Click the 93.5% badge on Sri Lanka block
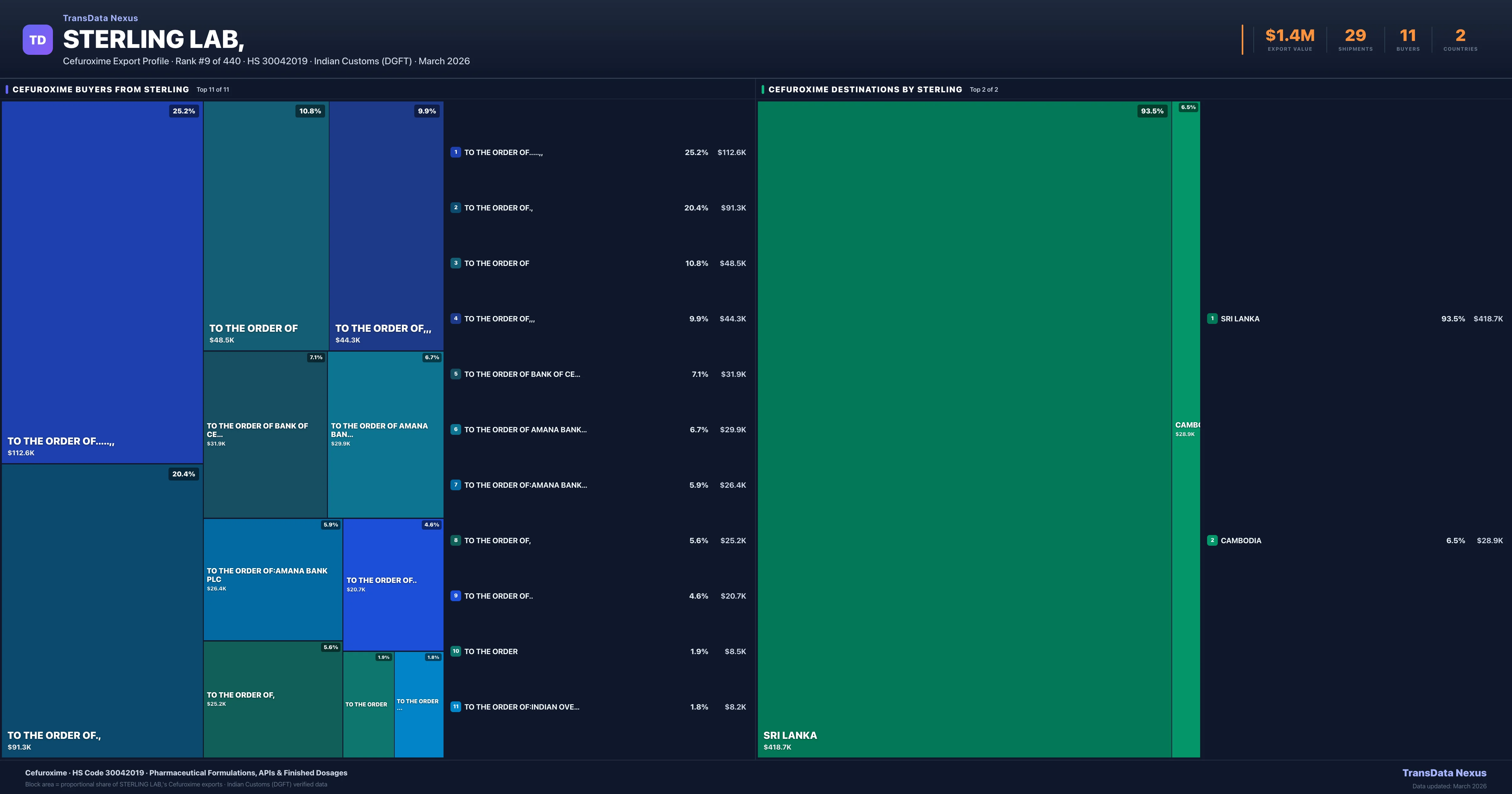Image resolution: width=1512 pixels, height=794 pixels. coord(1152,111)
